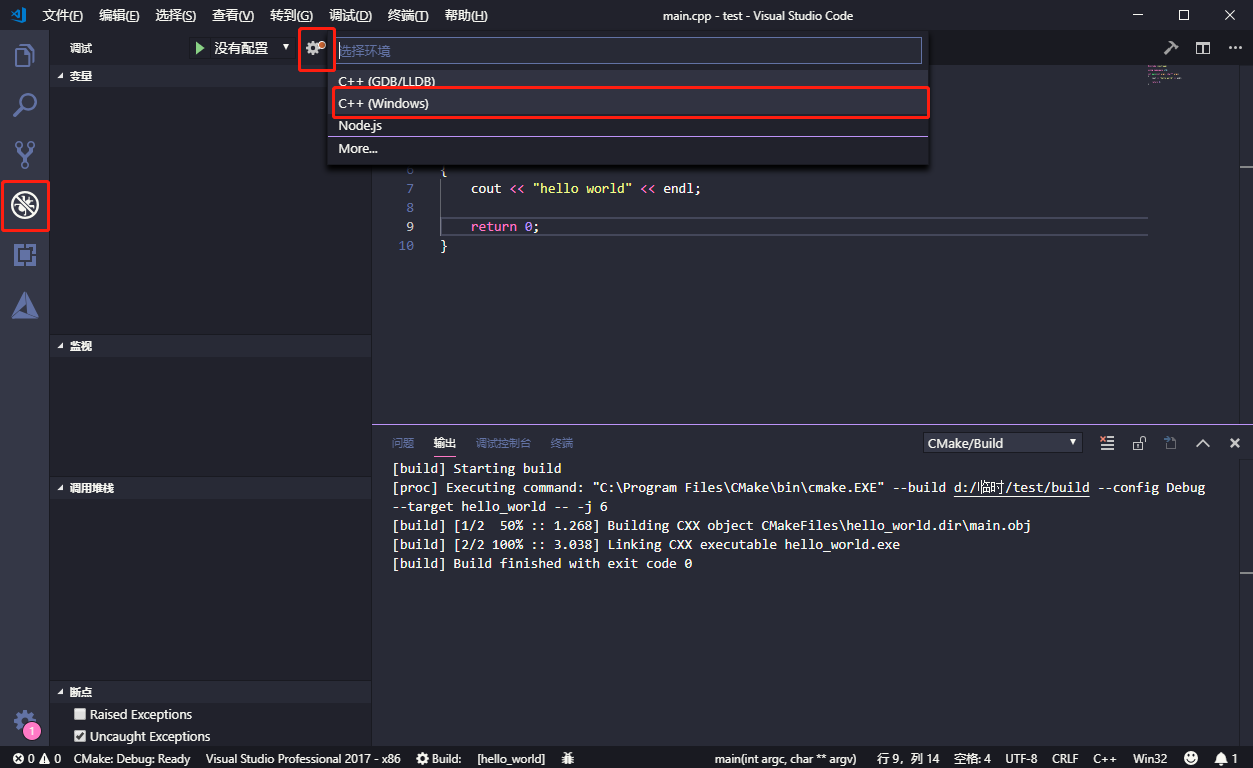Split the editor with layout icon
Image resolution: width=1253 pixels, height=768 pixels.
coord(1203,48)
